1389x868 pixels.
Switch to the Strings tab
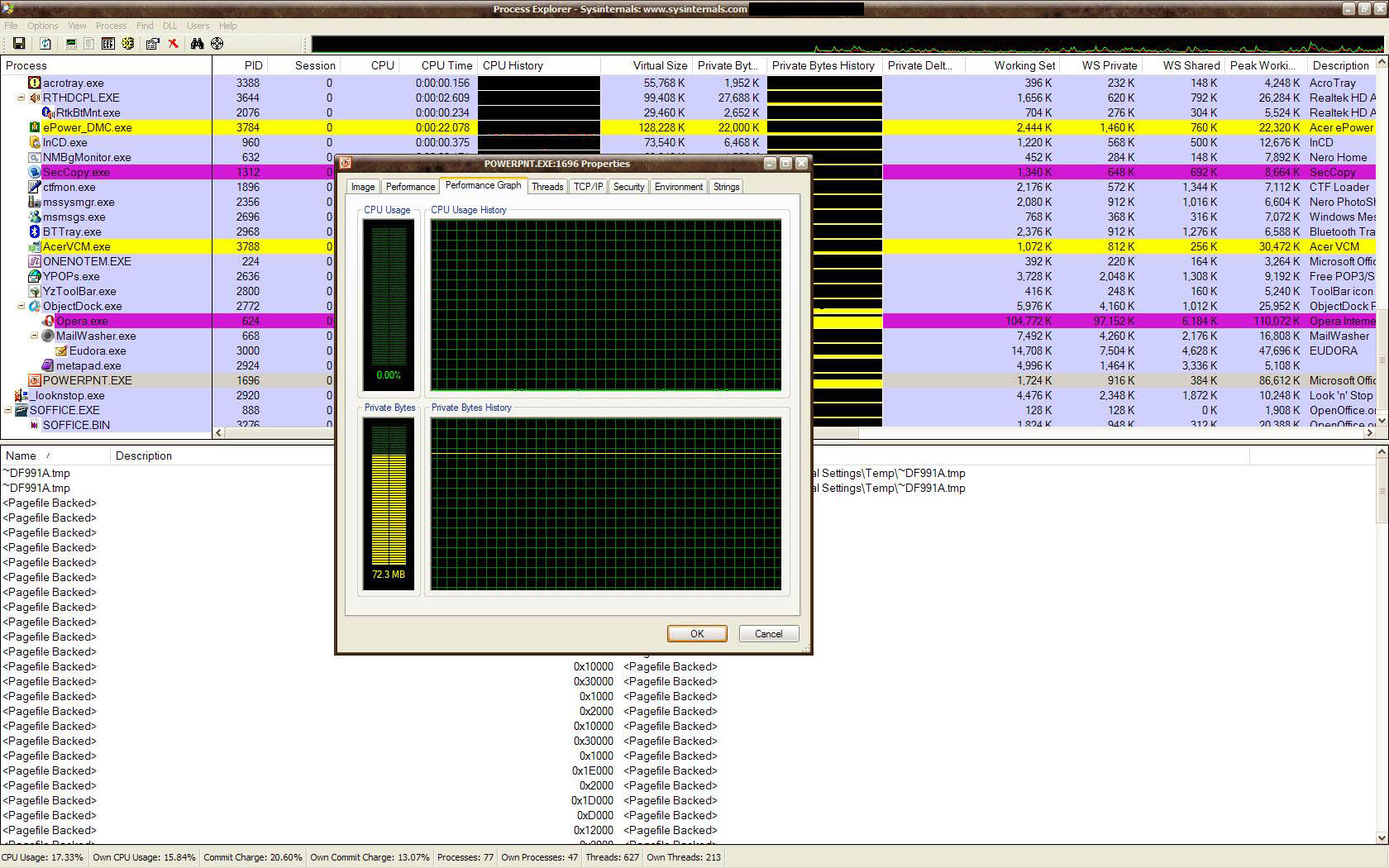[726, 187]
